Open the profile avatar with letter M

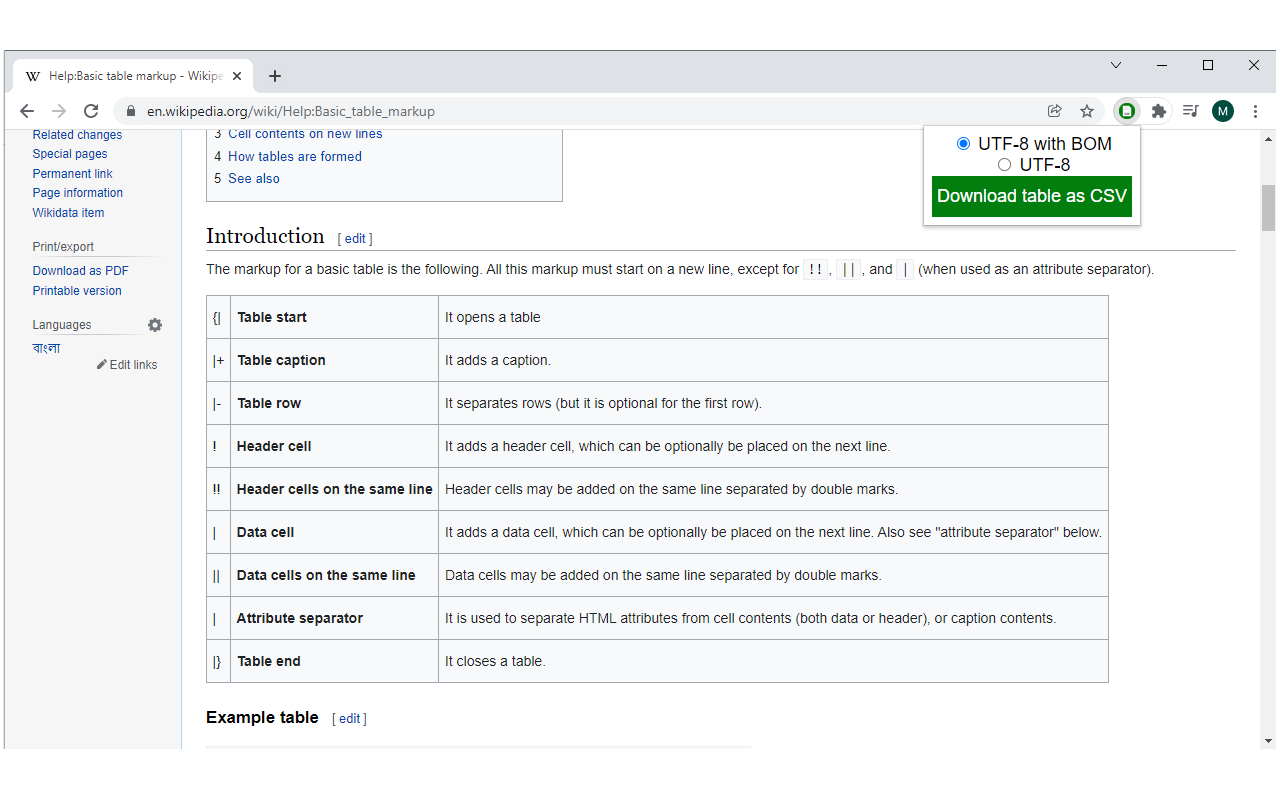click(x=1222, y=111)
